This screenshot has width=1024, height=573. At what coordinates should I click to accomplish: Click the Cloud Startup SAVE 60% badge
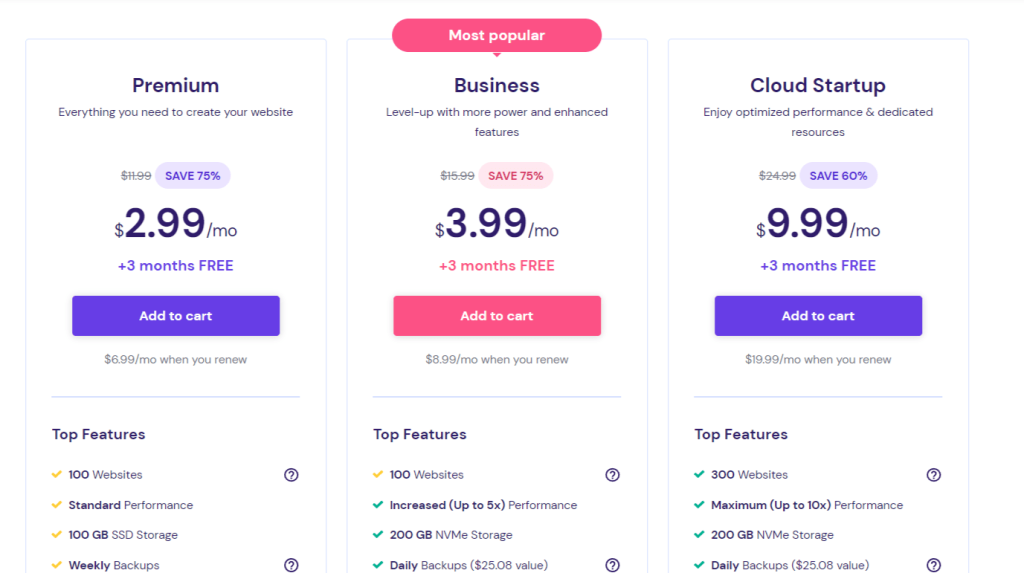coord(839,176)
